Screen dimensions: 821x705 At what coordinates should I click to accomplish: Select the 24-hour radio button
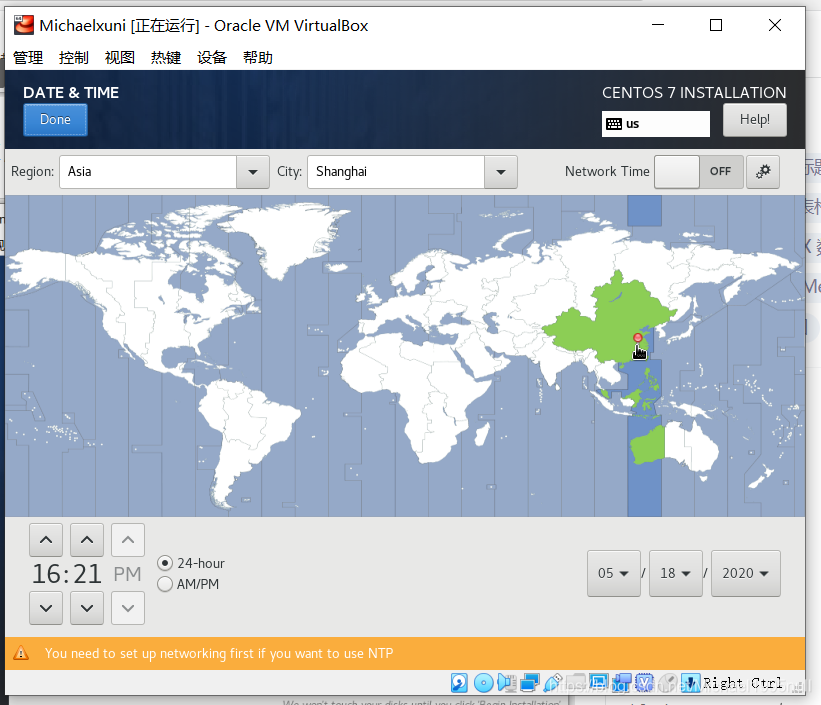pos(165,563)
